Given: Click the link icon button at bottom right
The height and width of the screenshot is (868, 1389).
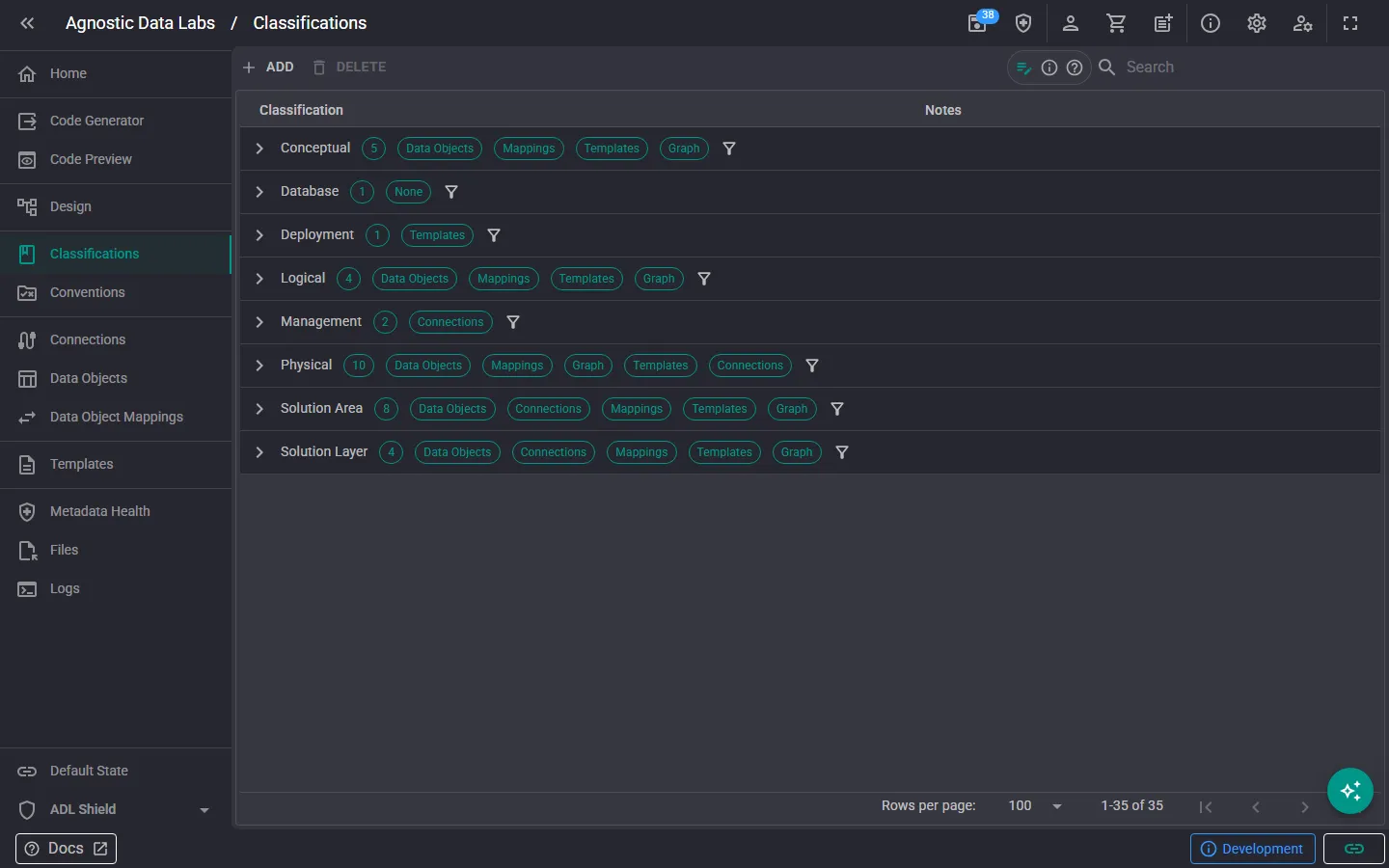Looking at the screenshot, I should coord(1354,849).
